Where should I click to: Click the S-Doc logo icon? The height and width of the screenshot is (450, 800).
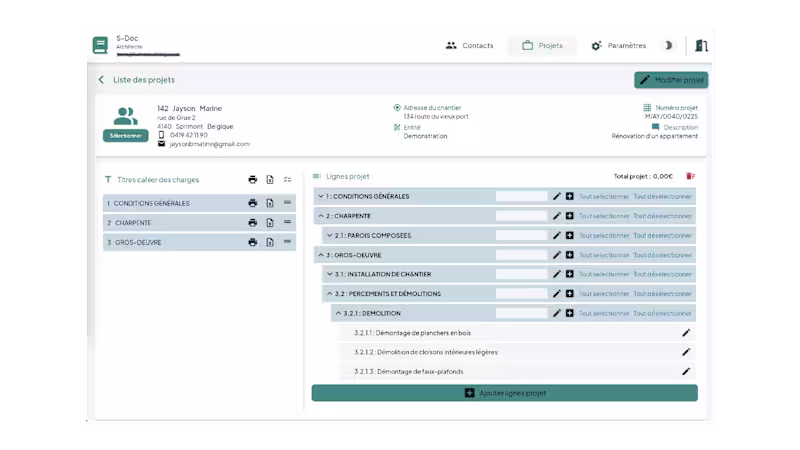coord(100,45)
